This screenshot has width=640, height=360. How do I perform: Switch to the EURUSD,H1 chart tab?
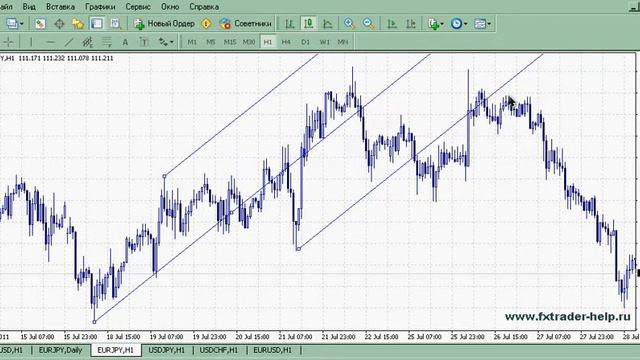[273, 350]
